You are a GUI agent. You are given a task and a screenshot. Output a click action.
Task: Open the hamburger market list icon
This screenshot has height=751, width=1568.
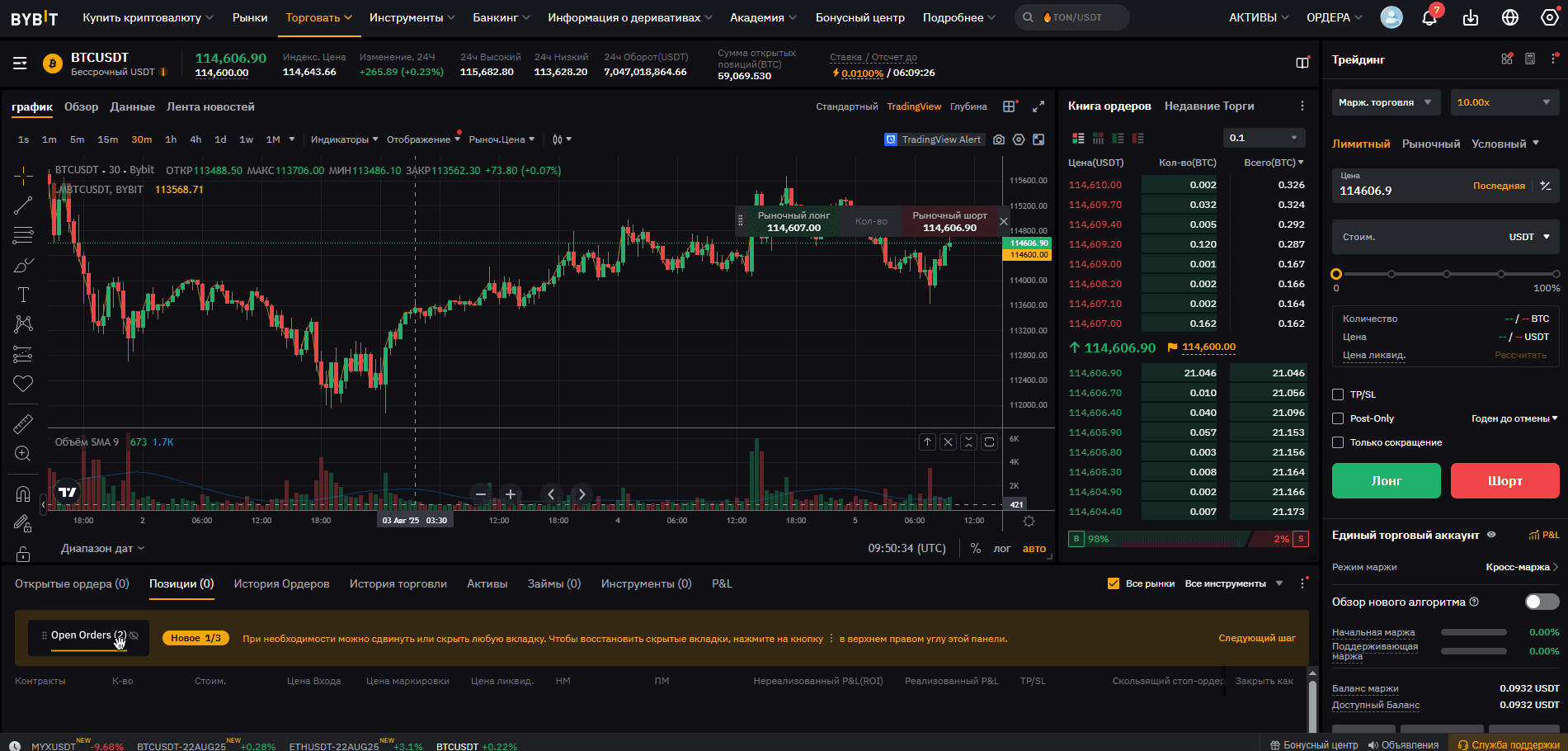pos(20,64)
